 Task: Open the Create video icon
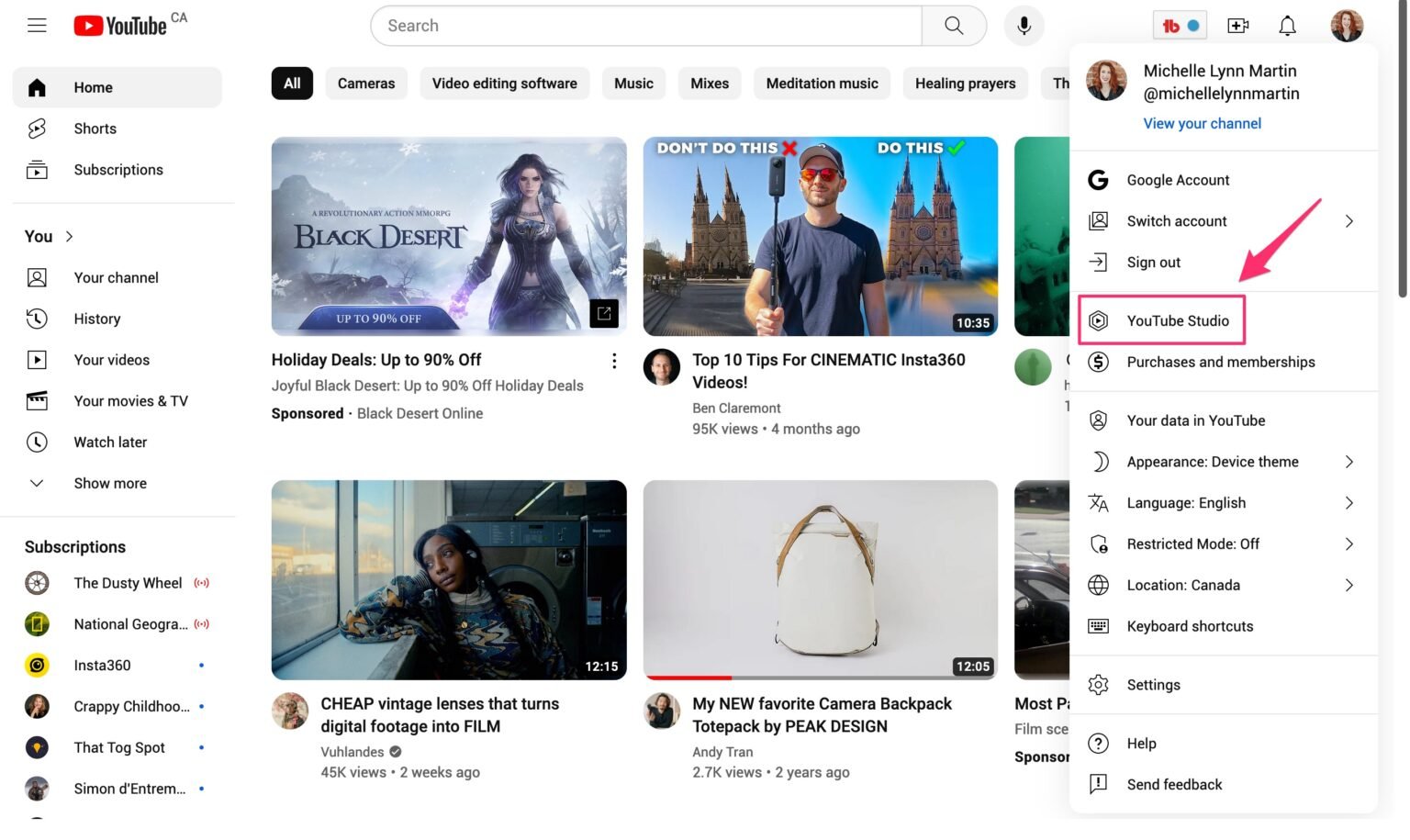click(x=1237, y=25)
